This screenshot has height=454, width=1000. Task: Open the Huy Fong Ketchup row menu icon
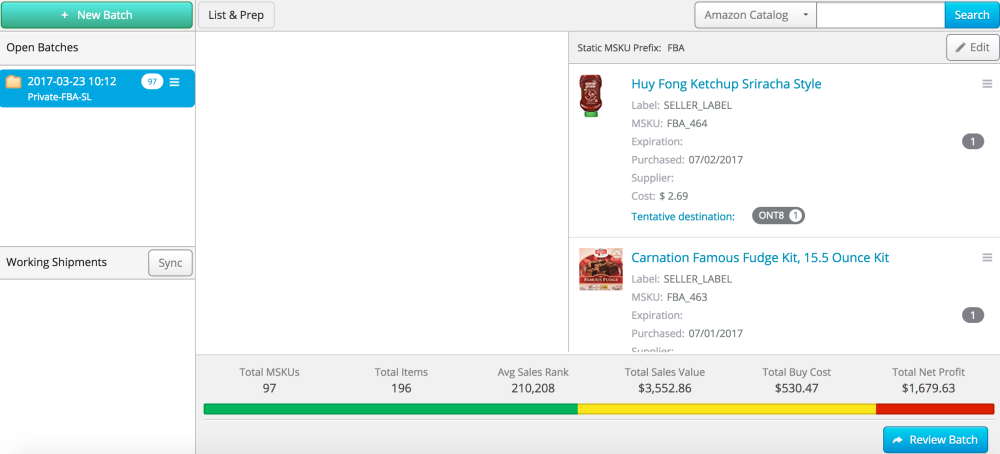[987, 84]
